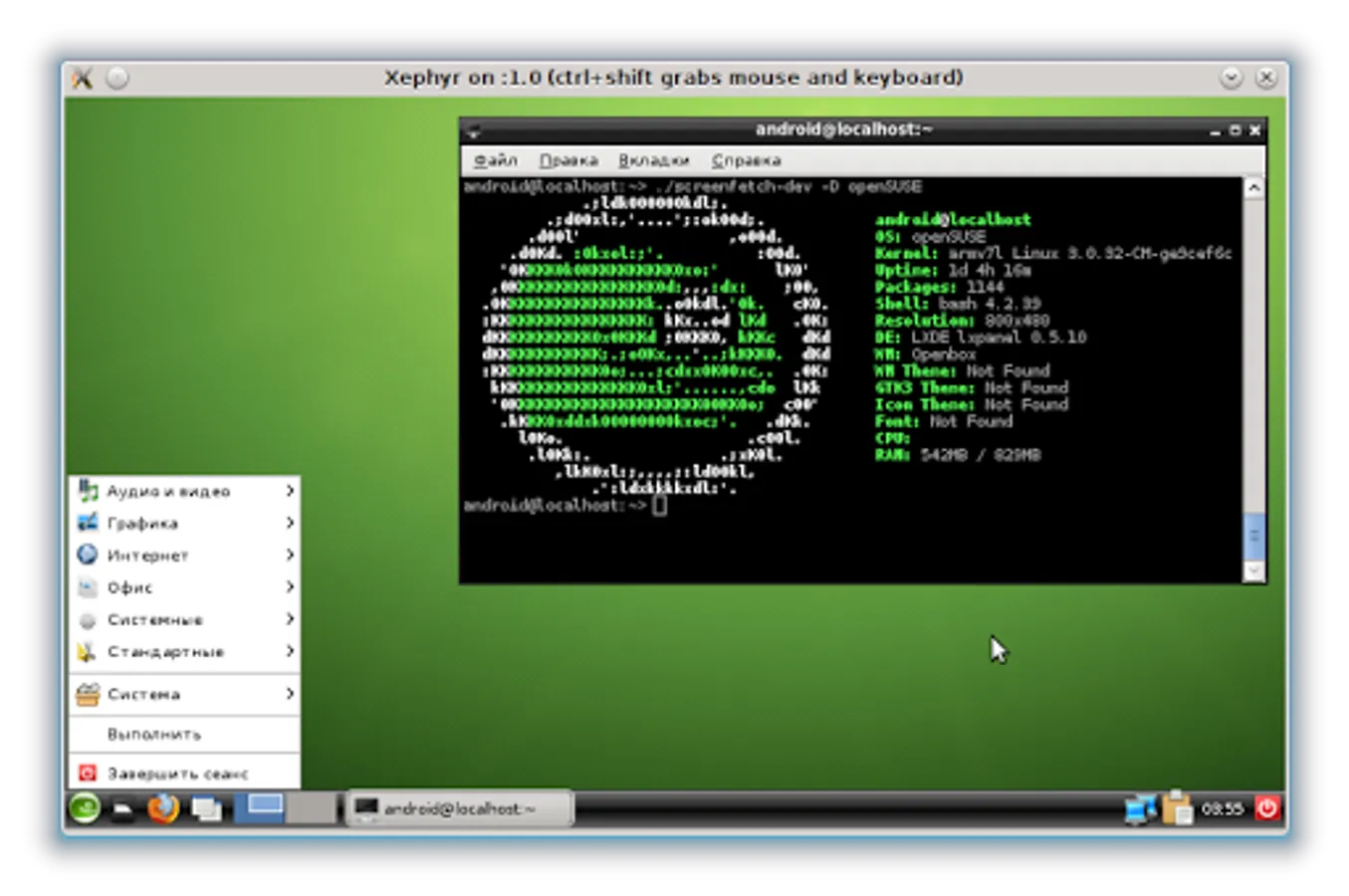Close the android@localhost terminal window
Image resolution: width=1349 pixels, height=896 pixels.
pos(1254,130)
